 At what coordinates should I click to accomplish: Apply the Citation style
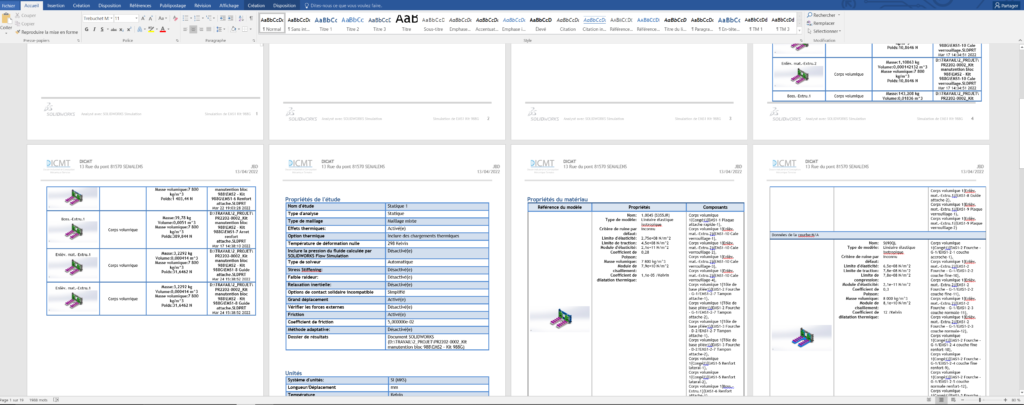pos(568,24)
